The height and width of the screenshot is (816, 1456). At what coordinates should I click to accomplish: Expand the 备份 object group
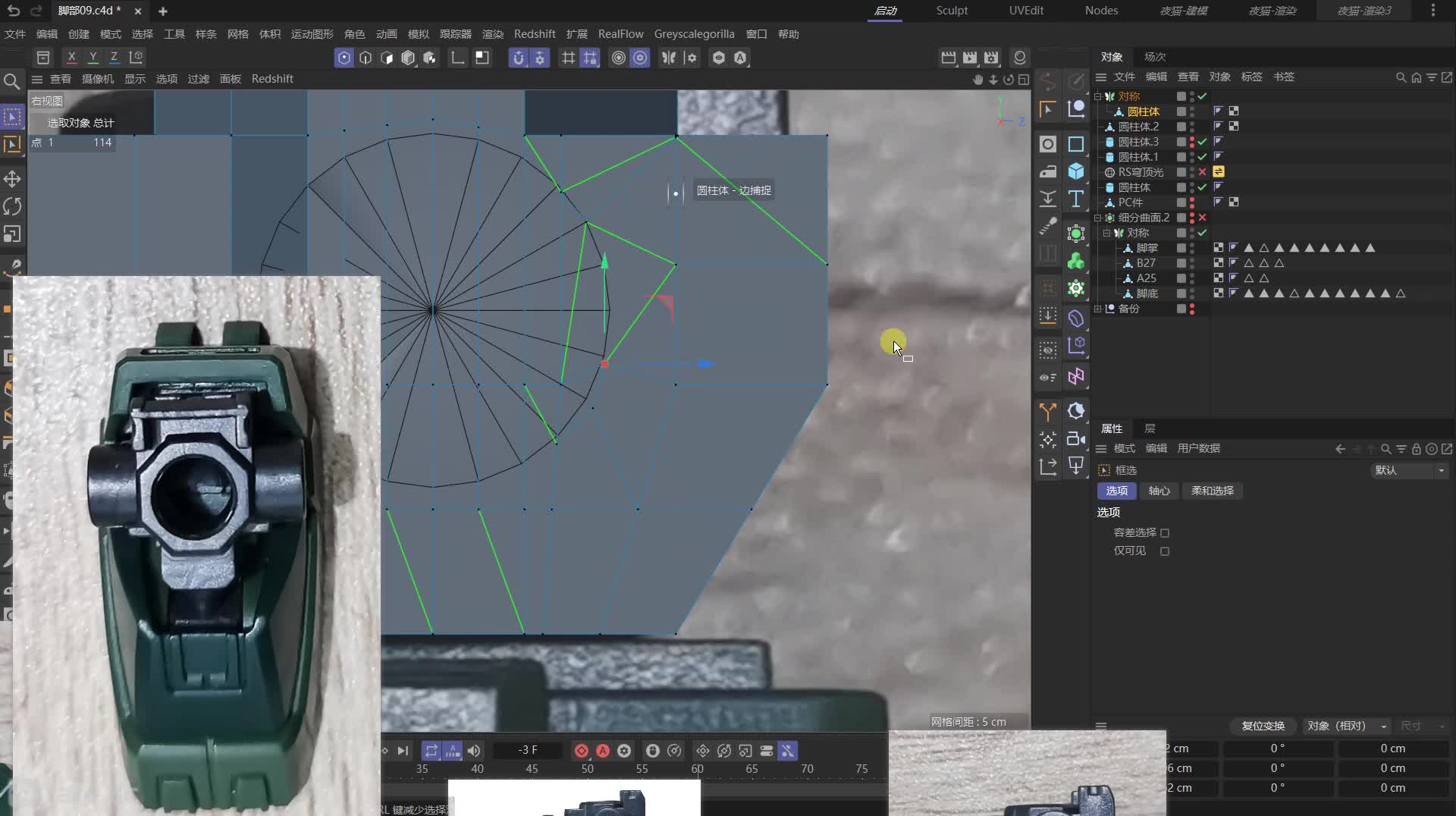(1097, 309)
